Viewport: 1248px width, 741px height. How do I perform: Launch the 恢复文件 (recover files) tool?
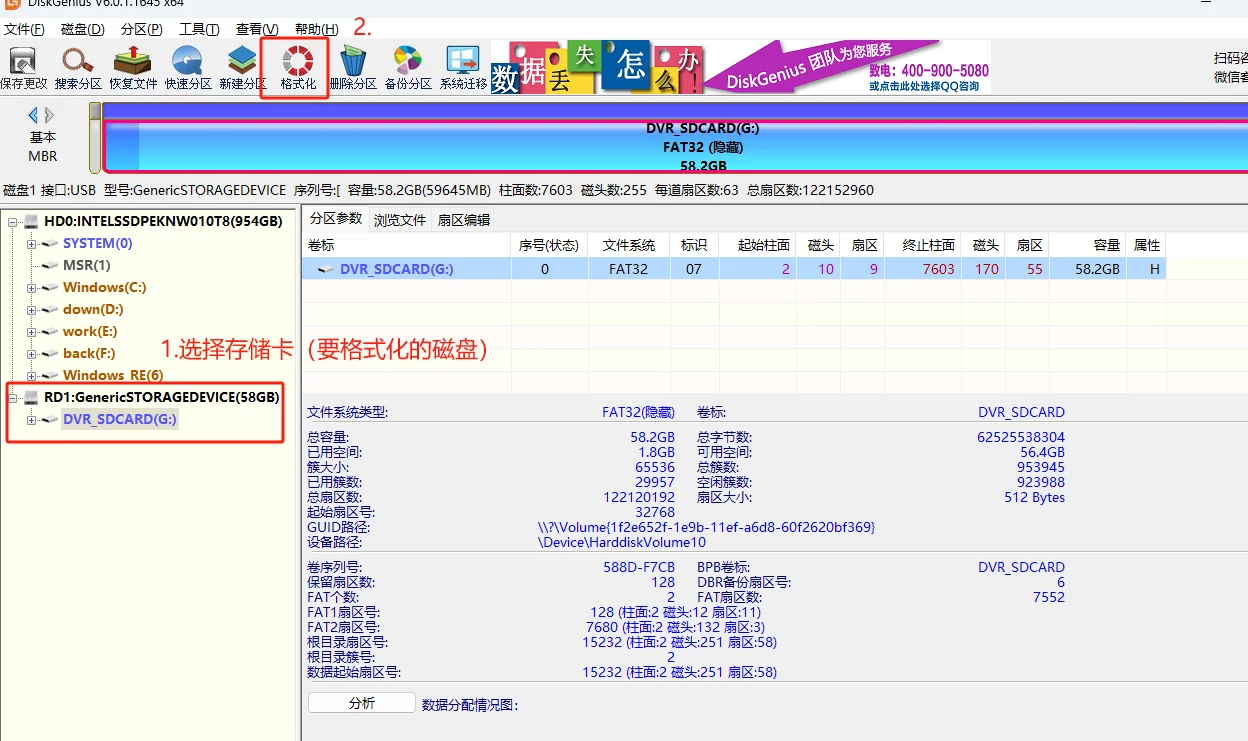click(133, 68)
